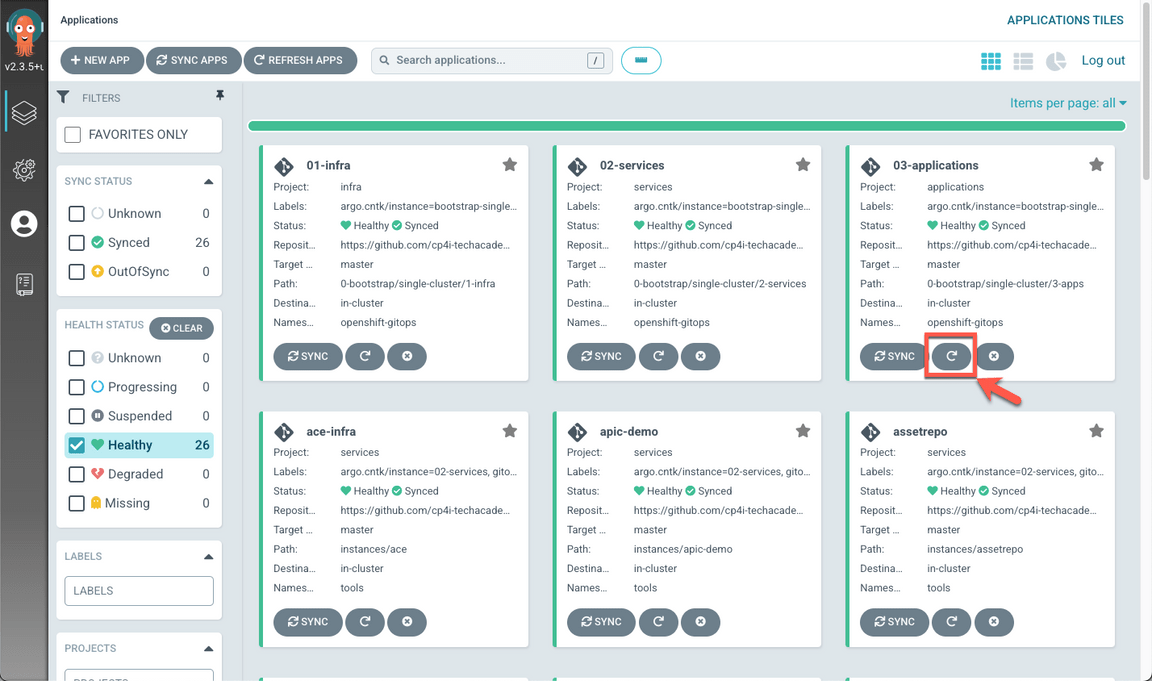The width and height of the screenshot is (1152, 681).
Task: Open the Documentation sidebar icon
Action: point(24,284)
